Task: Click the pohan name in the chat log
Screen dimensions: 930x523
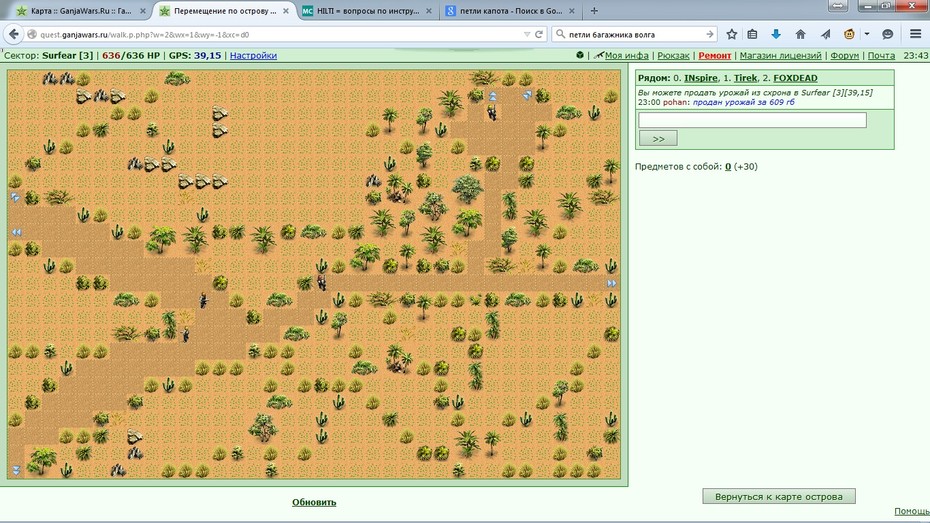Action: pos(674,102)
